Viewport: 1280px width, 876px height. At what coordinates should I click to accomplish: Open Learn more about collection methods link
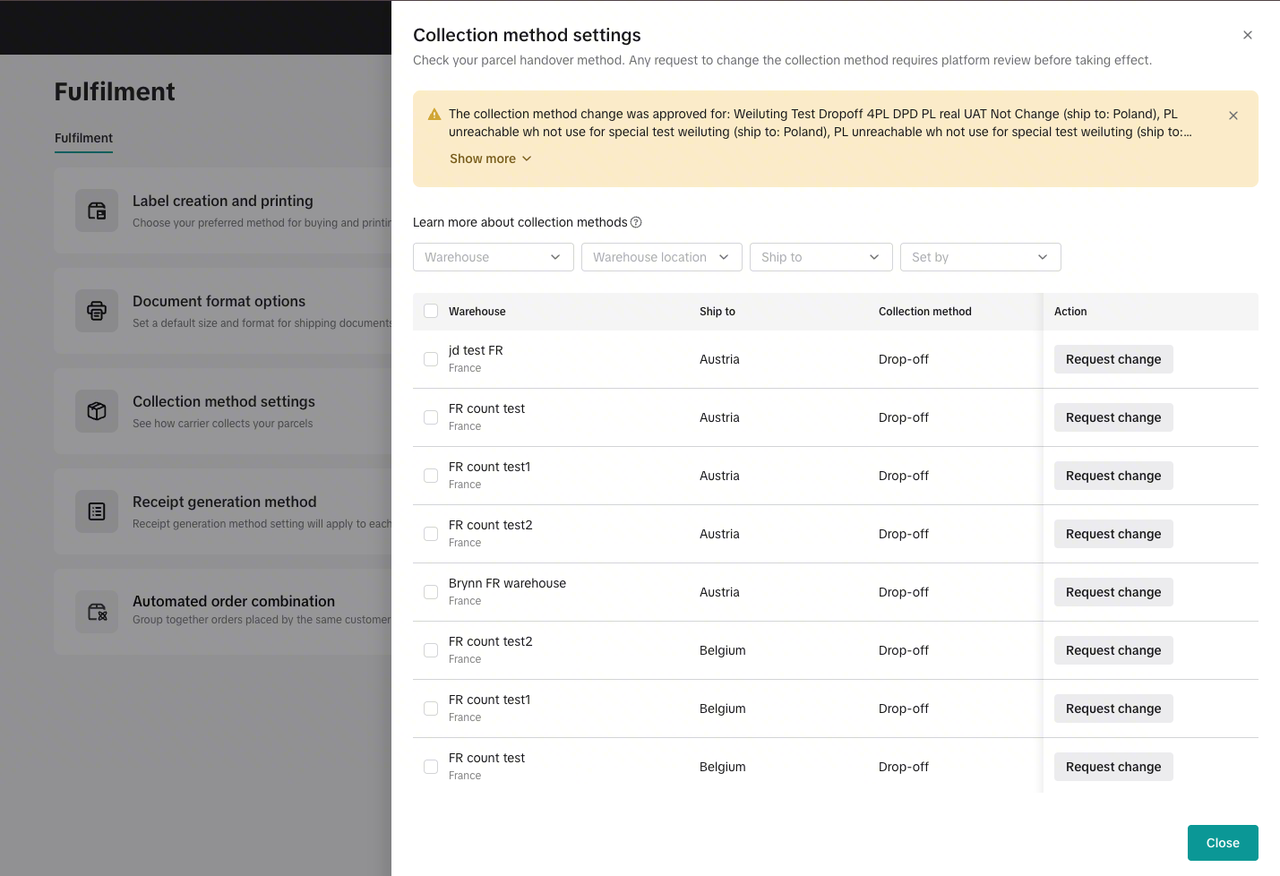click(x=520, y=222)
